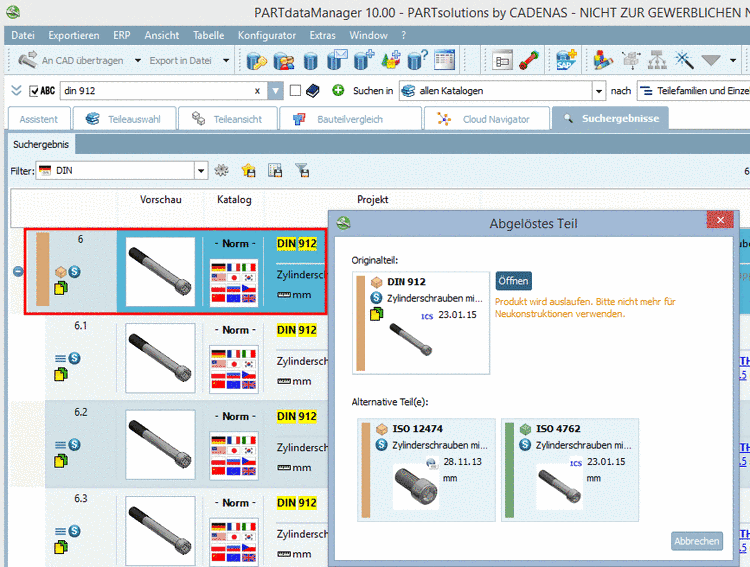Click 'Export in Datei' button

coord(180,61)
